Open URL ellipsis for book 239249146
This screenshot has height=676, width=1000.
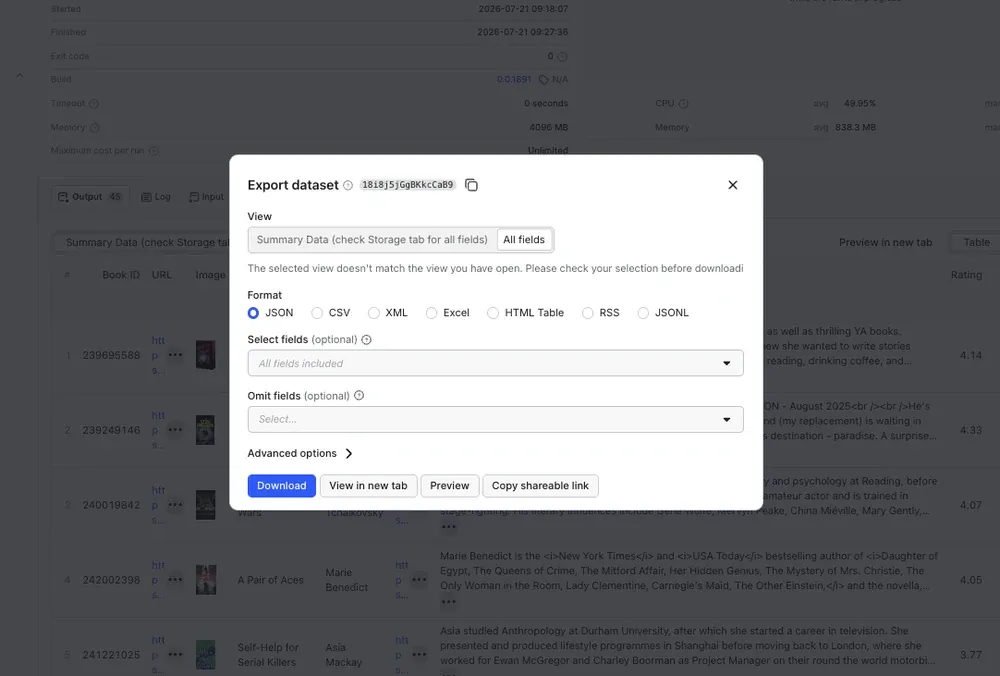[175, 430]
